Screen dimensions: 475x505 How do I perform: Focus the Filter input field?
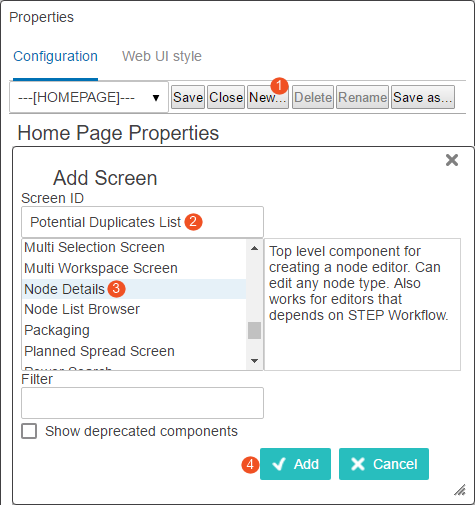(x=142, y=403)
